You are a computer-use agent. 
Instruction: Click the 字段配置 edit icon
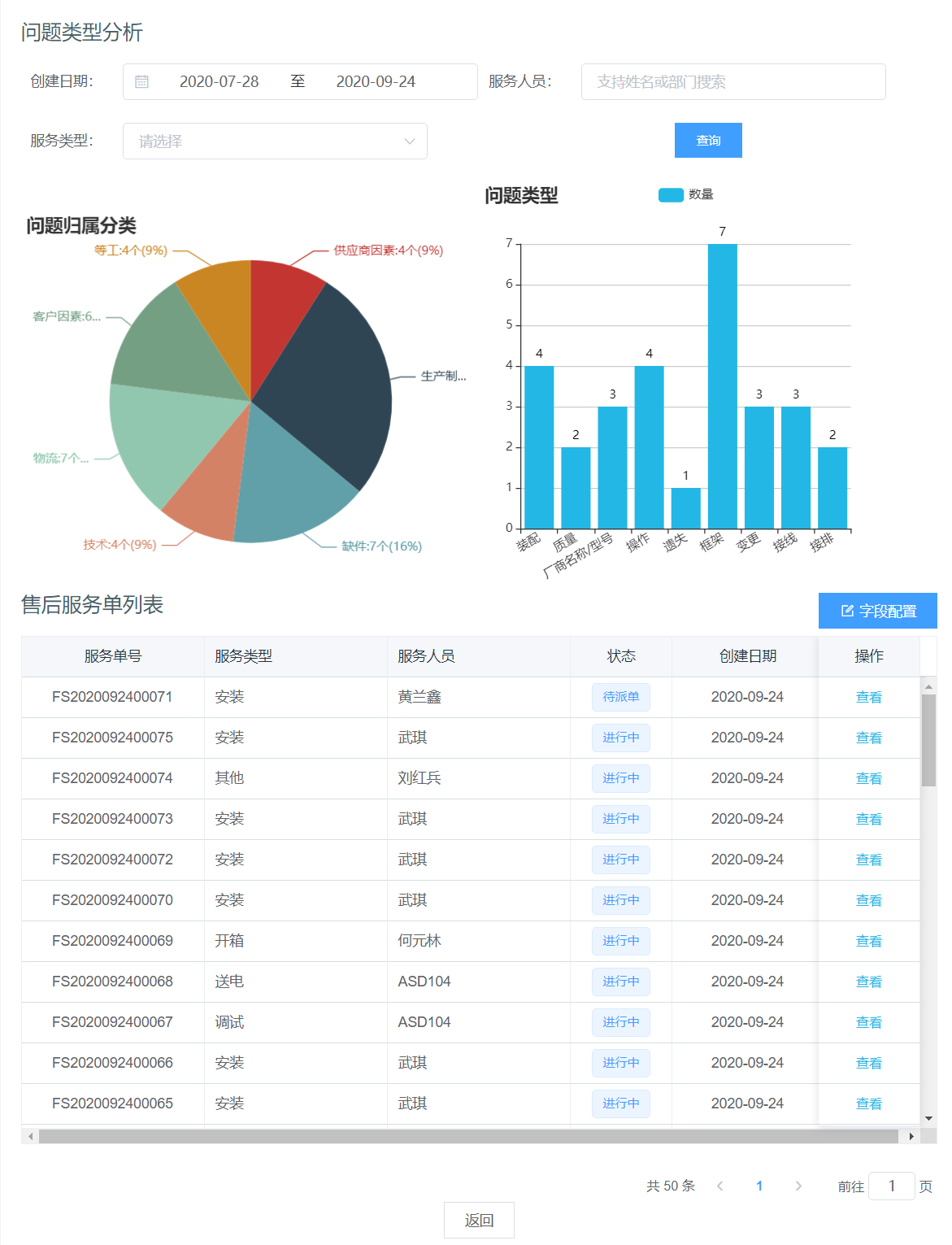[x=847, y=611]
